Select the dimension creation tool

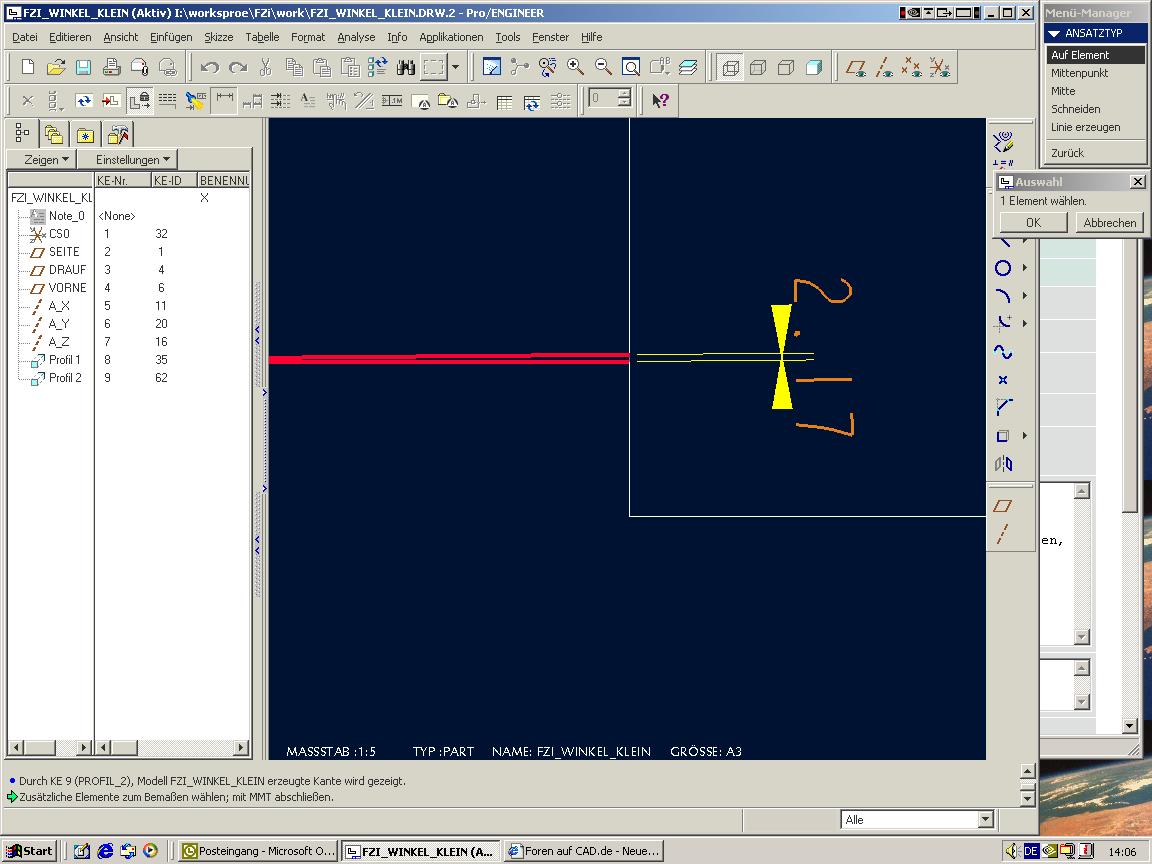(225, 100)
